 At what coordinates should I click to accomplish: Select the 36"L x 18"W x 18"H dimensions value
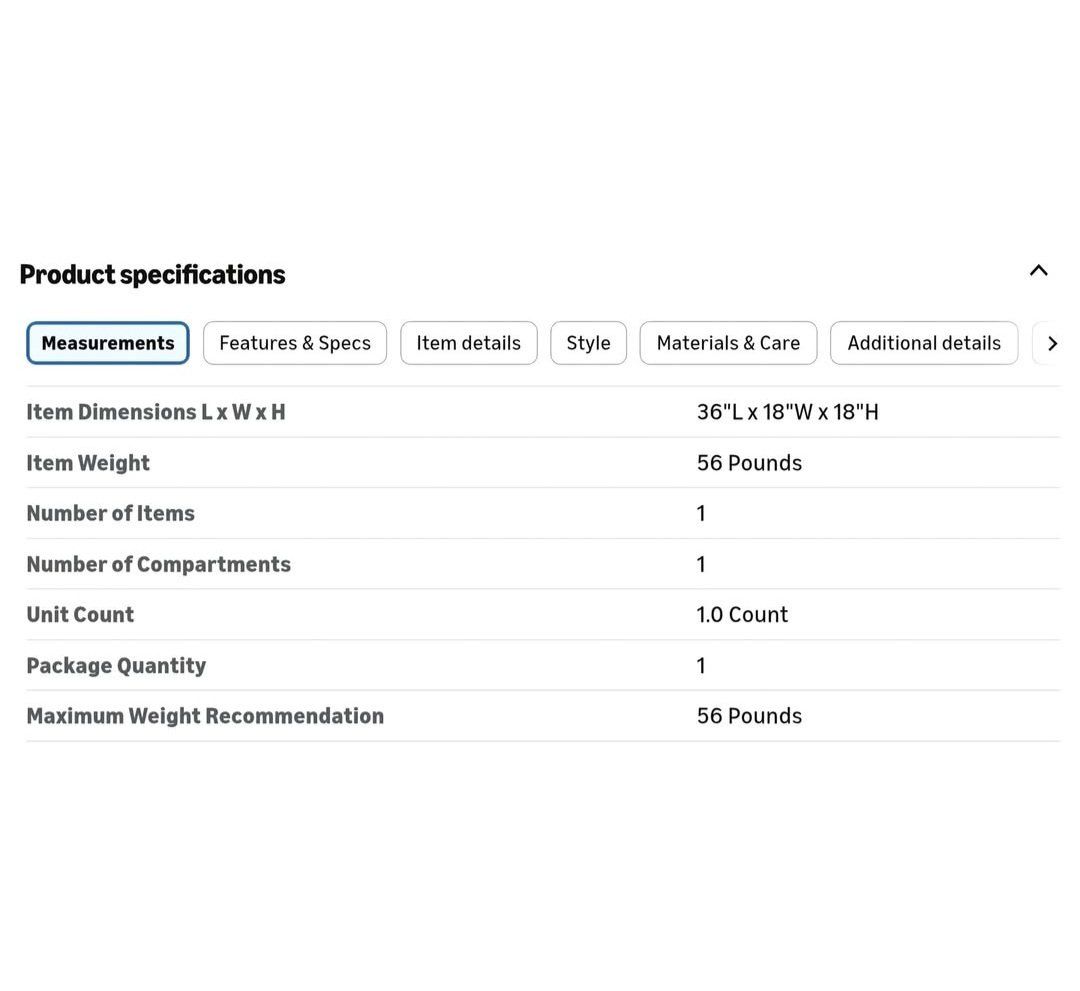(787, 412)
